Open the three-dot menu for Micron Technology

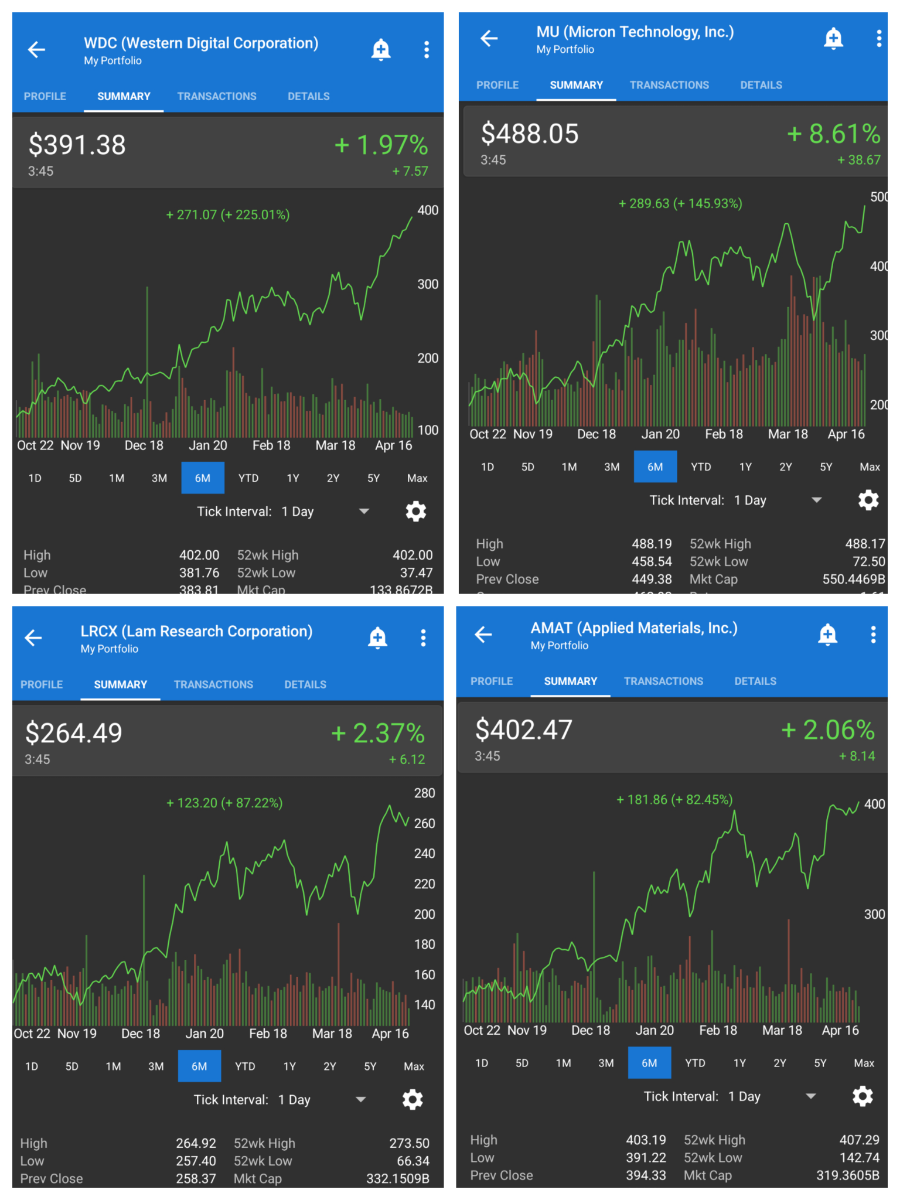[x=878, y=39]
